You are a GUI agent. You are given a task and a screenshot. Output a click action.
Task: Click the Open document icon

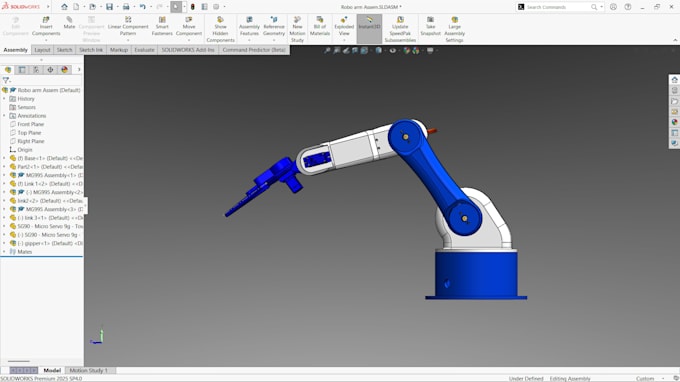tap(92, 7)
